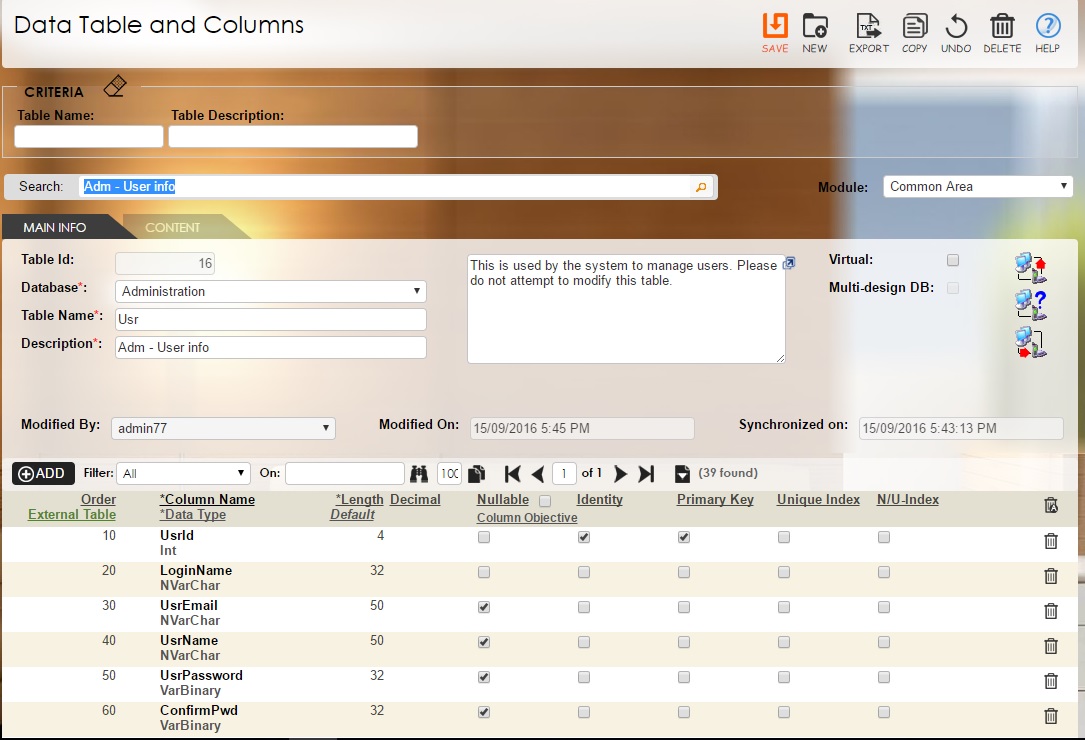Click the sync-with-question-mark status icon
1085x740 pixels.
click(x=1031, y=304)
